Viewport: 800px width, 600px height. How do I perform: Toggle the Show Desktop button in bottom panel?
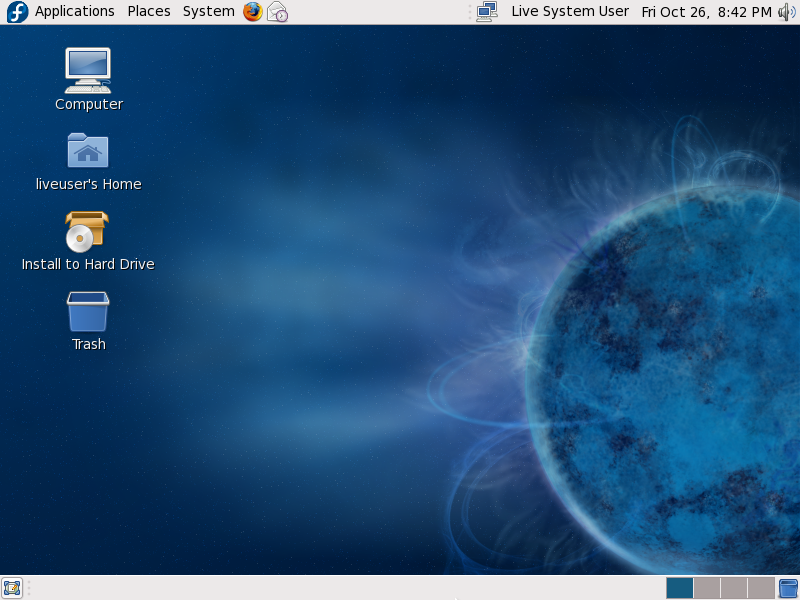point(12,588)
